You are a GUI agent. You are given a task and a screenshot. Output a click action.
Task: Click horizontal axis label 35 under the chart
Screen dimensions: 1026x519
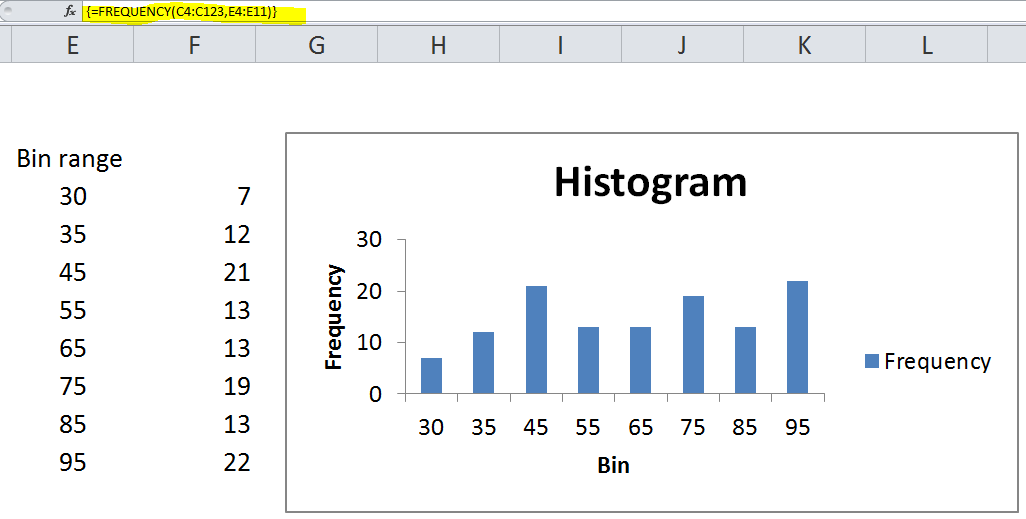[x=484, y=427]
